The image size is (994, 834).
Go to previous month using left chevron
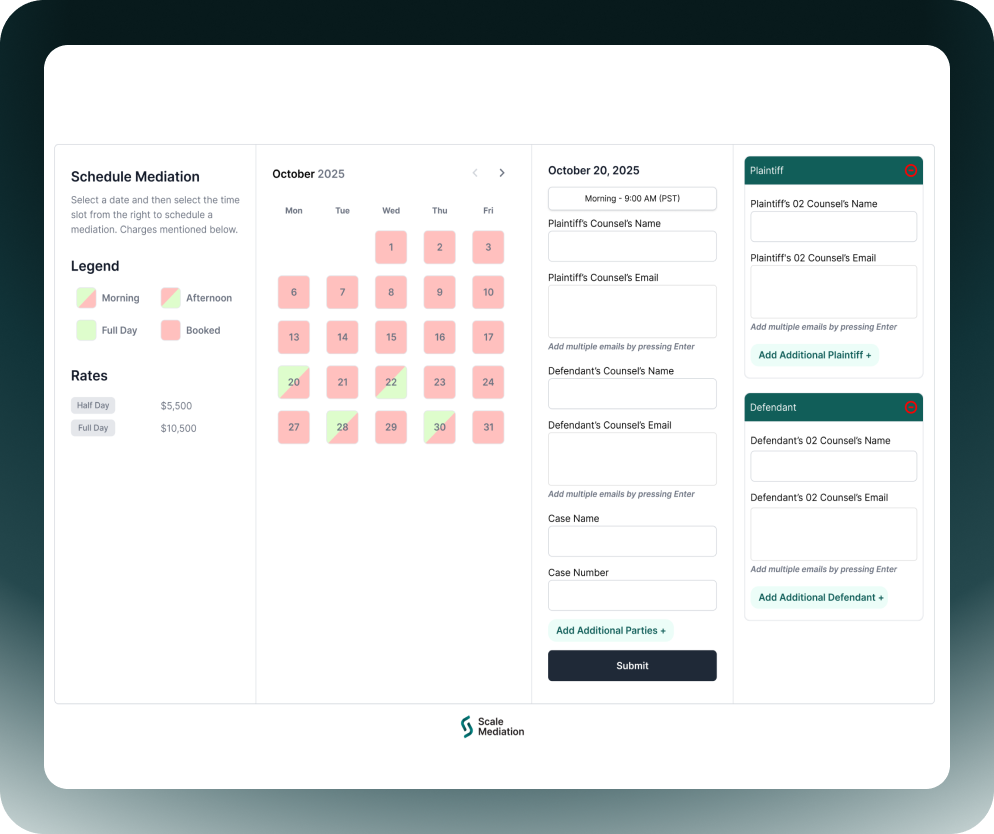[475, 173]
